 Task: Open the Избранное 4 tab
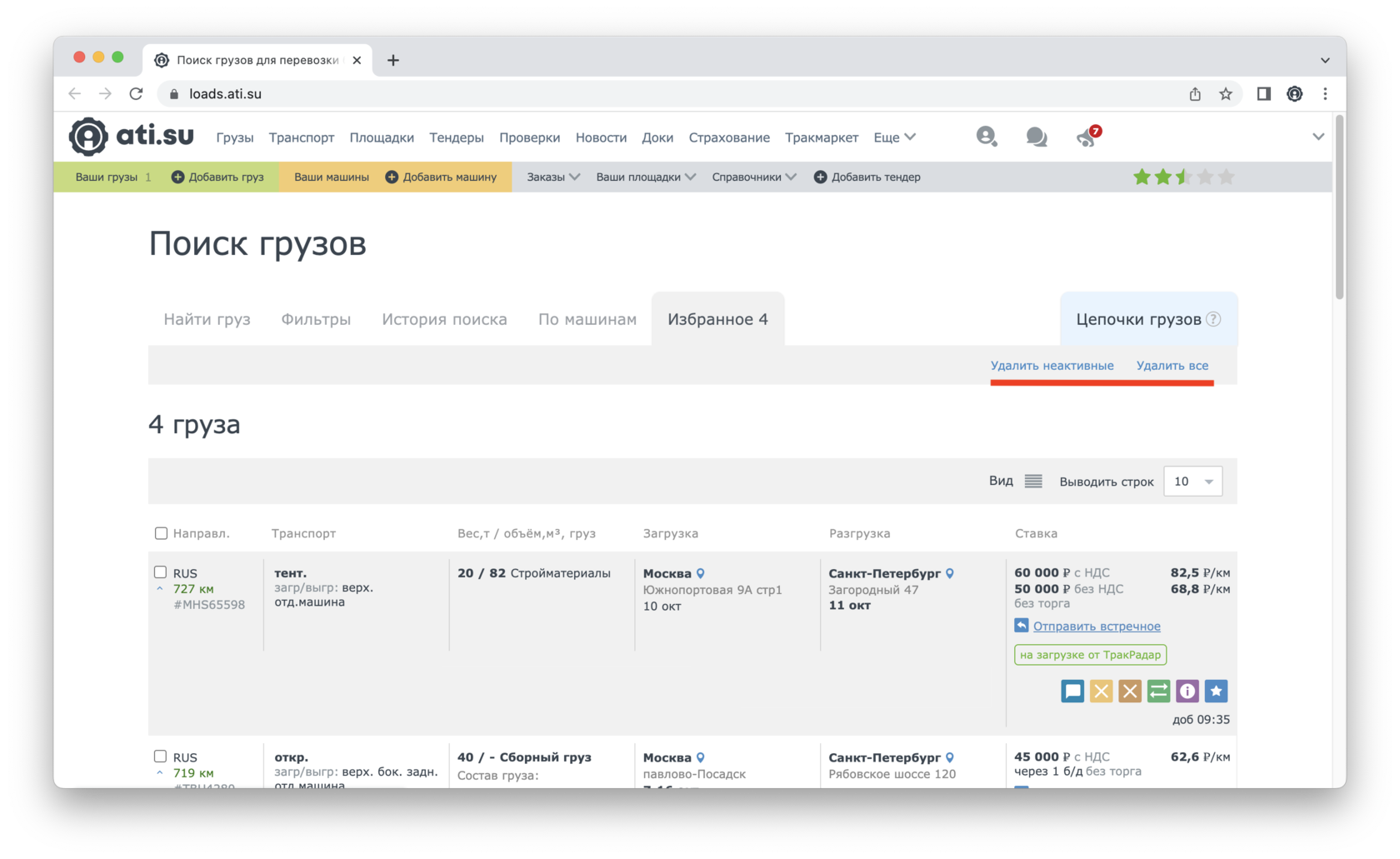[717, 319]
